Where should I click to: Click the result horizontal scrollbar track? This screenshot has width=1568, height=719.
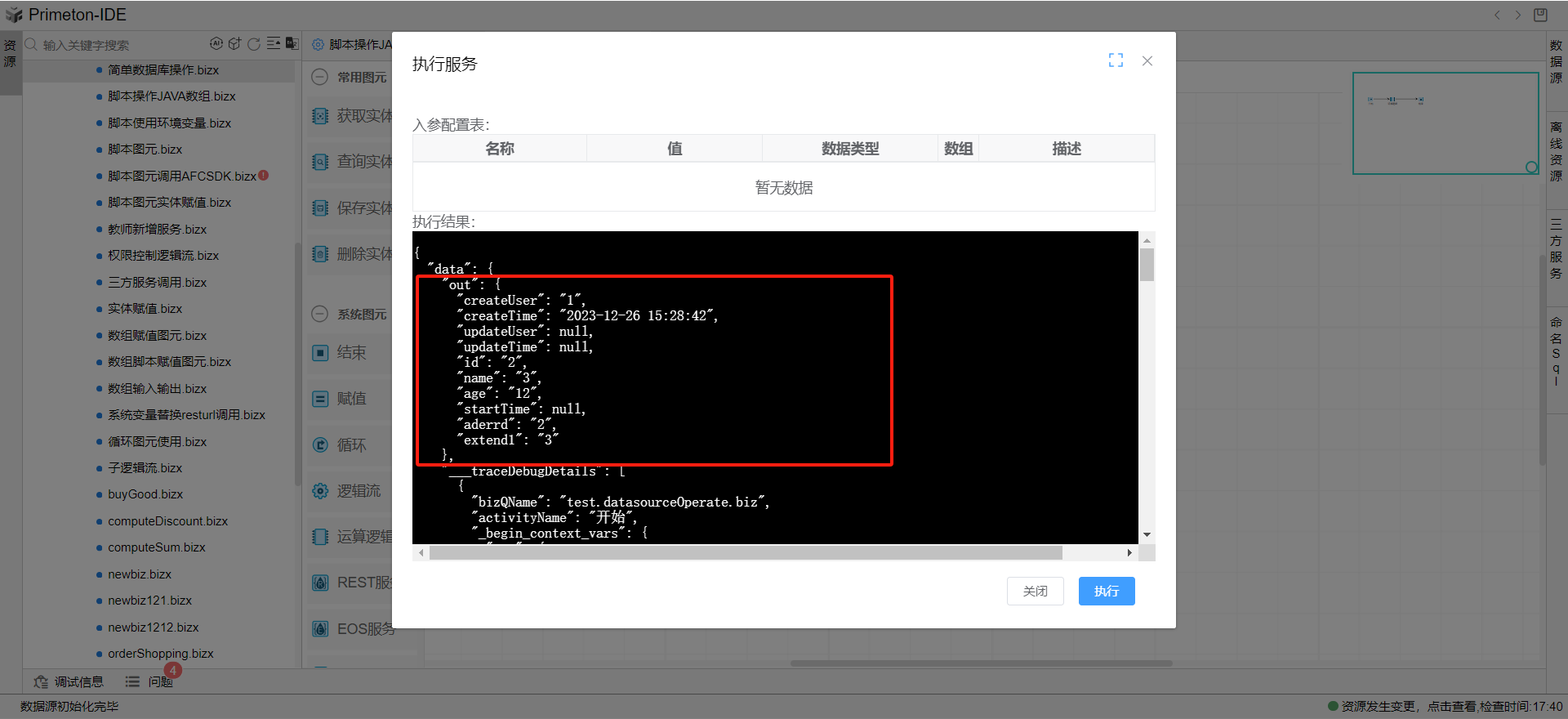(1094, 553)
